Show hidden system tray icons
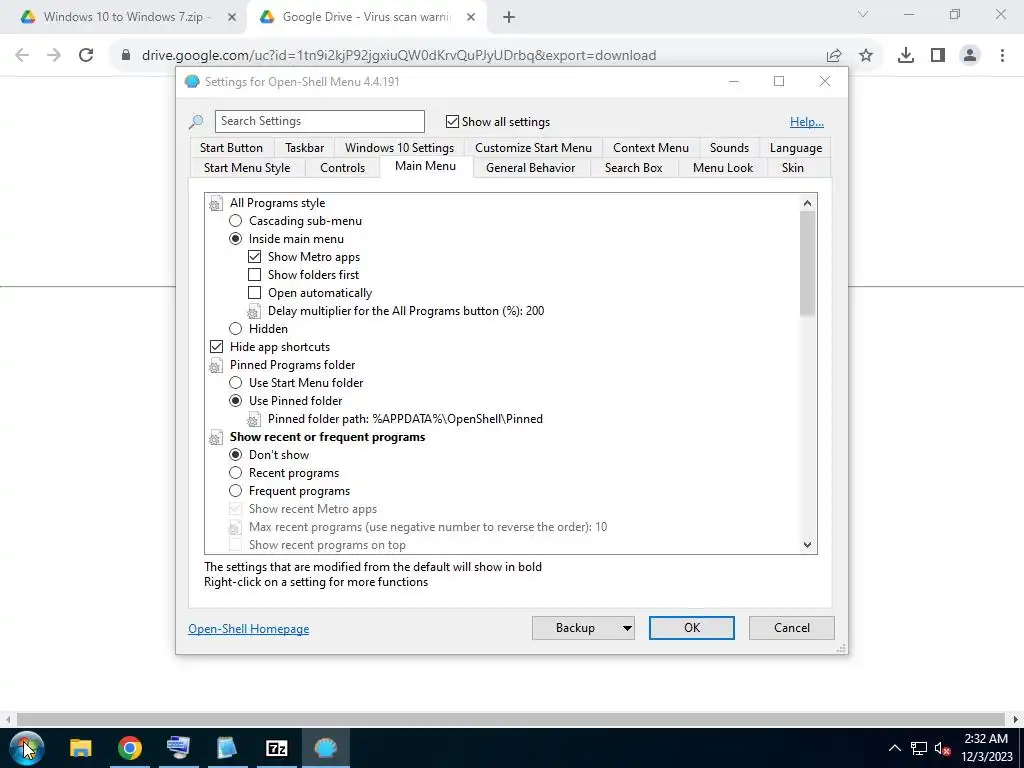This screenshot has height=768, width=1024. [x=895, y=748]
